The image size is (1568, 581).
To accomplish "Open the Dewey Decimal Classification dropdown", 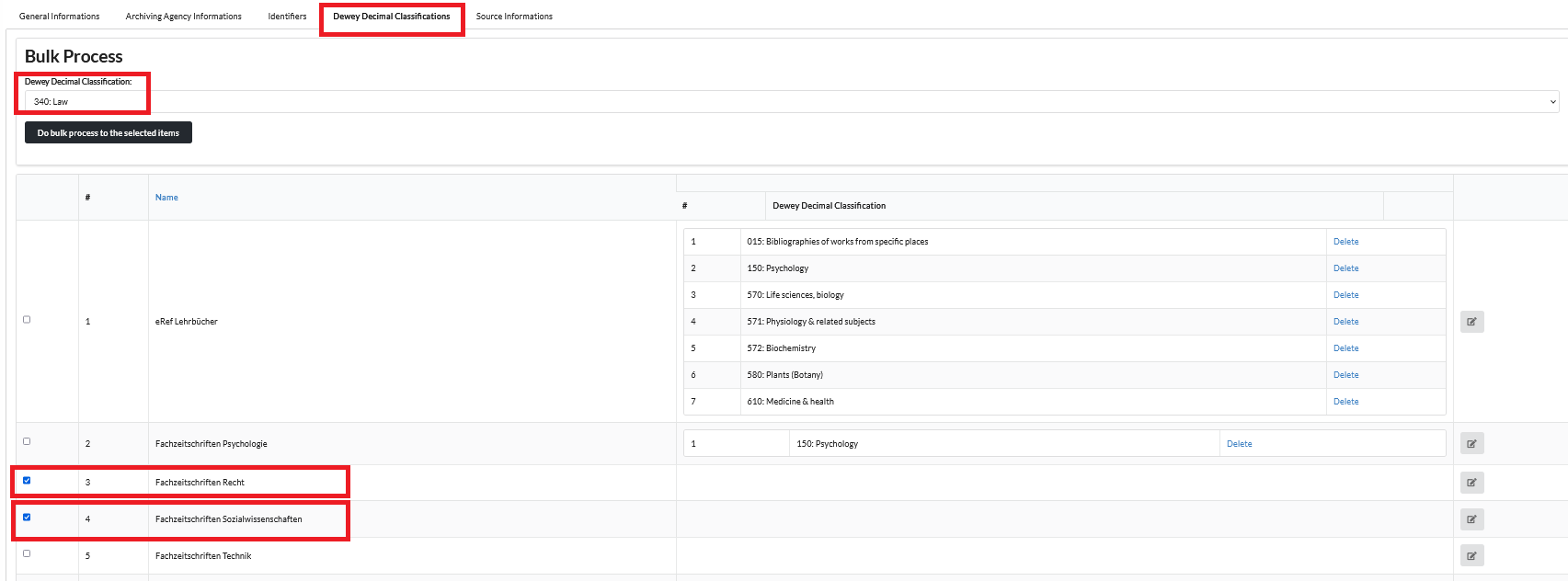I will (791, 102).
